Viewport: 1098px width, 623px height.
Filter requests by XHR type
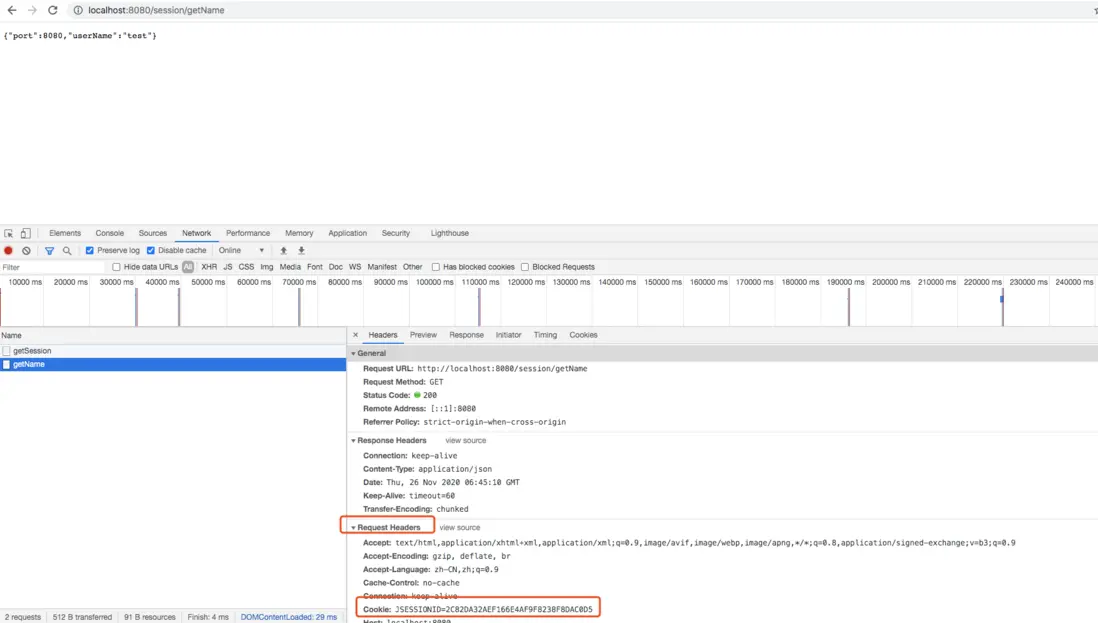[x=209, y=267]
